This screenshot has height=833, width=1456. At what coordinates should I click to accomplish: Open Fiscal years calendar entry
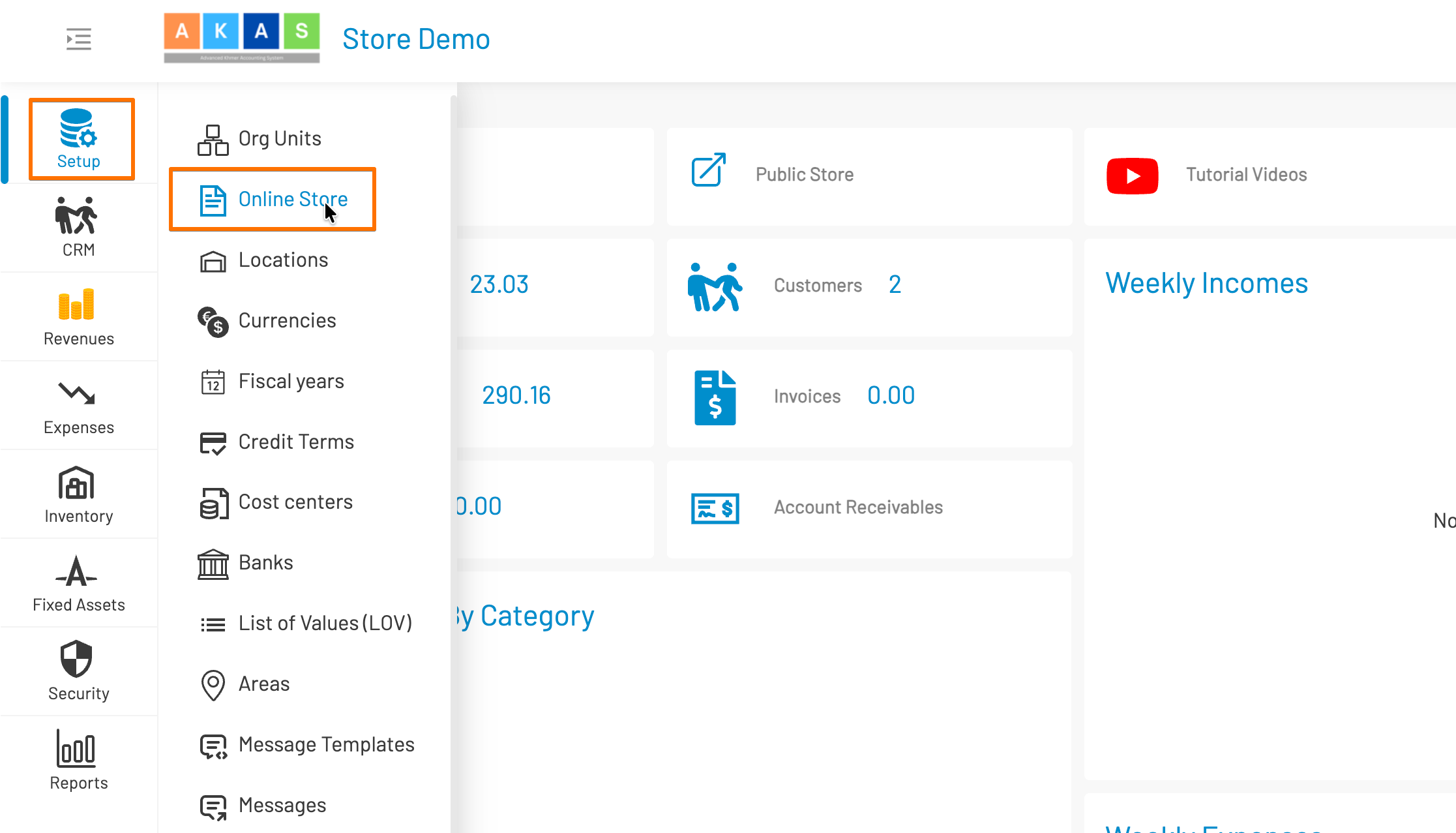point(290,382)
